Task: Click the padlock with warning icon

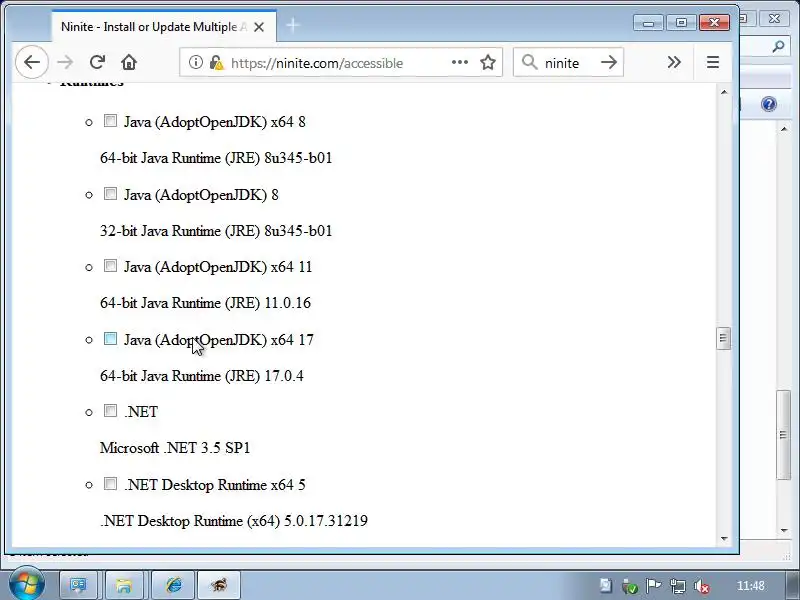Action: (x=216, y=63)
